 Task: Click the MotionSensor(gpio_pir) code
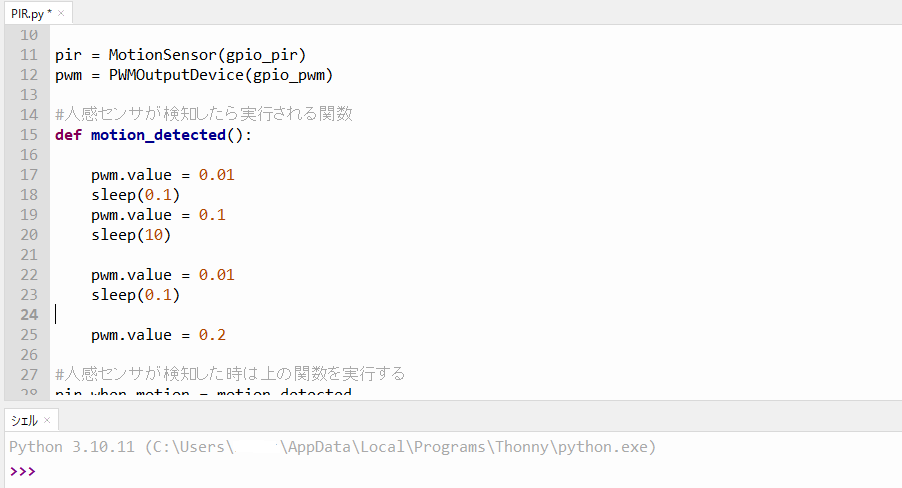point(207,55)
